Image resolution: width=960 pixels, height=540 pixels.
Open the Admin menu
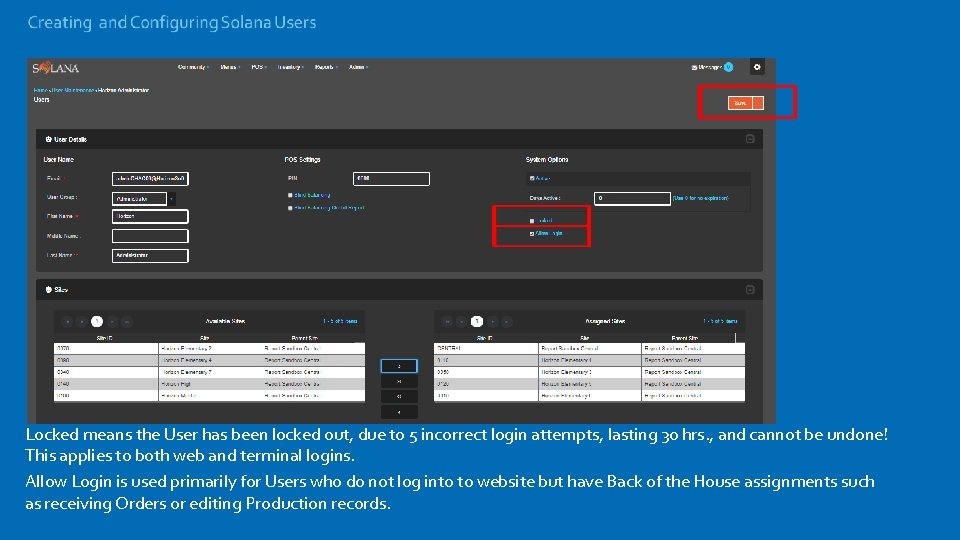pyautogui.click(x=358, y=67)
